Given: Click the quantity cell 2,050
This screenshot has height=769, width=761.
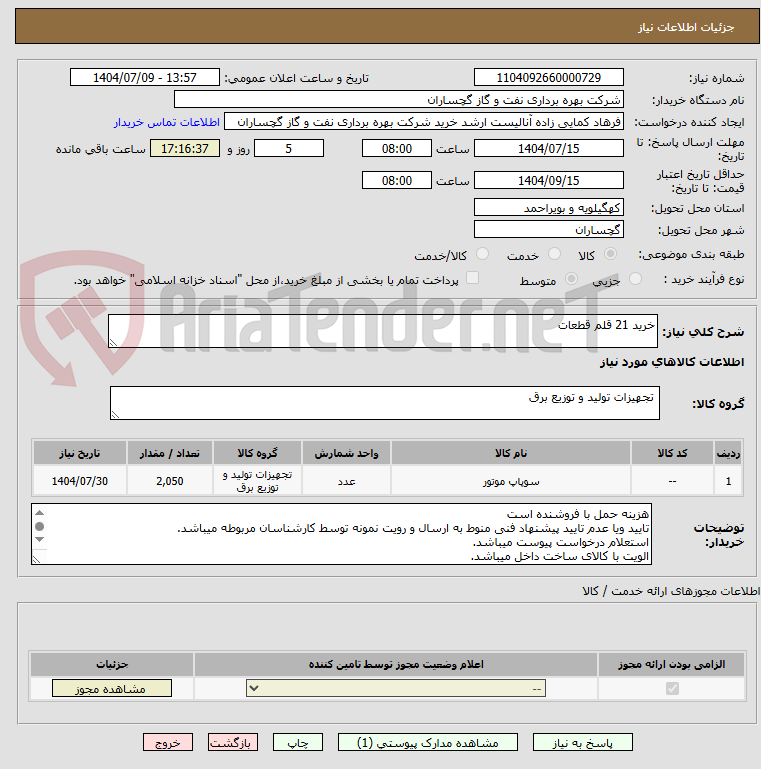Looking at the screenshot, I should click(170, 481).
